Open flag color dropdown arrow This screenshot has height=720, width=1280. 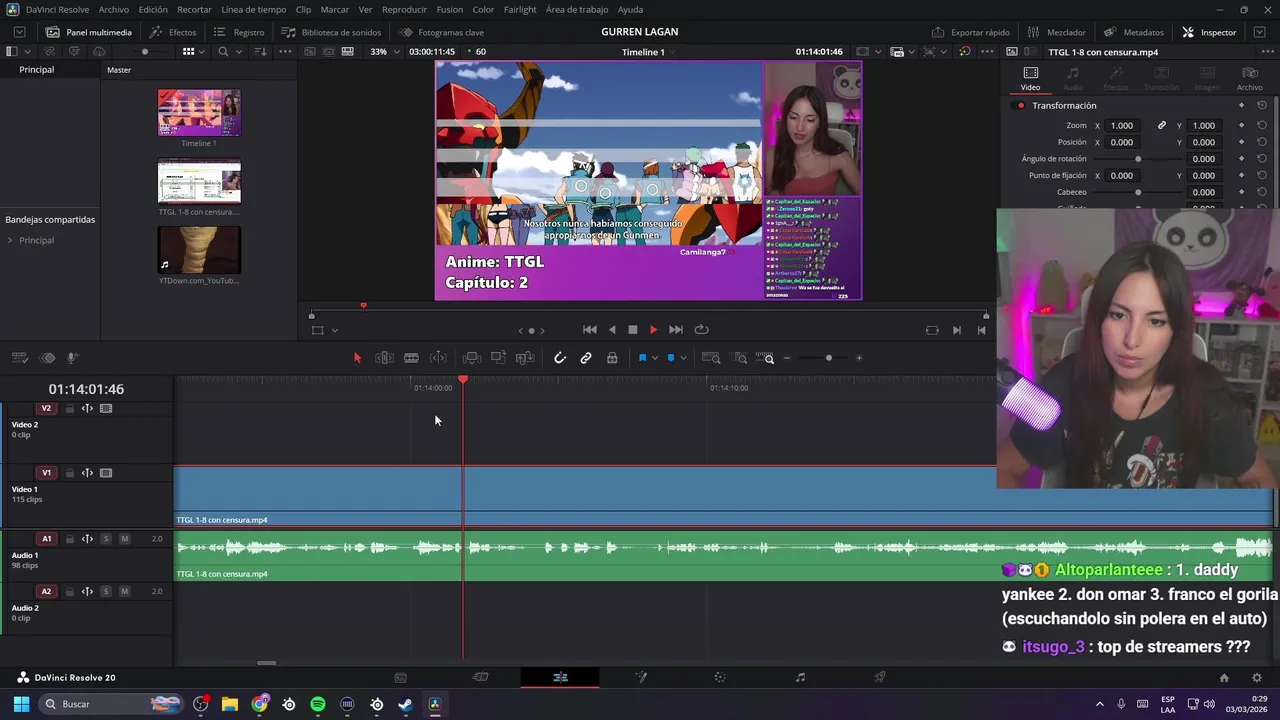654,358
